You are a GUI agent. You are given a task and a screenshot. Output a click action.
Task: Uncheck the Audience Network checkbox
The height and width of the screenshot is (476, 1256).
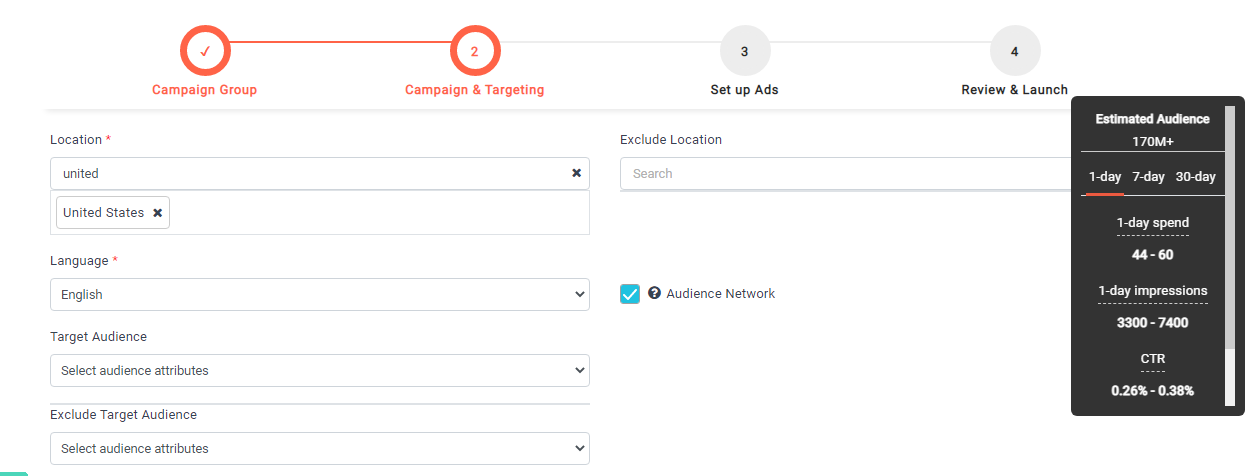(630, 294)
